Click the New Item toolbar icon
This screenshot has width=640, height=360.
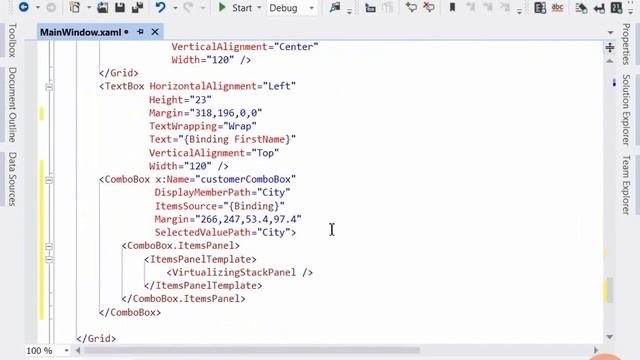(74, 7)
